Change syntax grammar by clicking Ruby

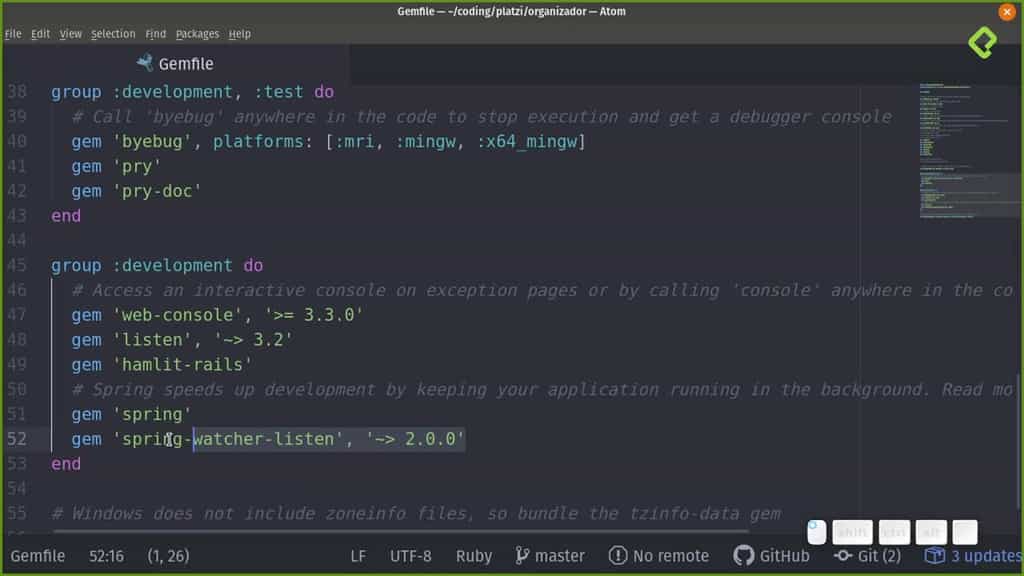473,555
